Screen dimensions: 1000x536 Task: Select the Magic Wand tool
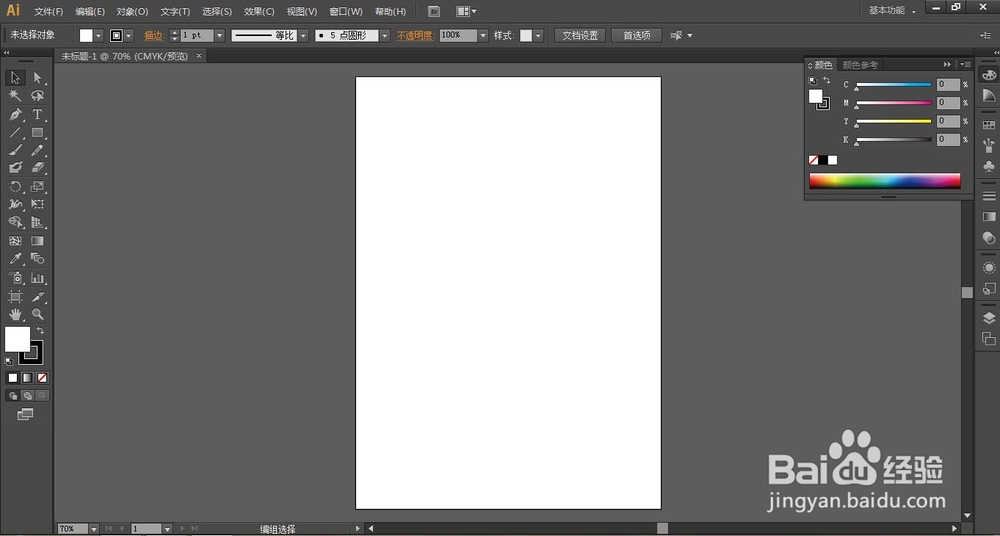(x=15, y=96)
